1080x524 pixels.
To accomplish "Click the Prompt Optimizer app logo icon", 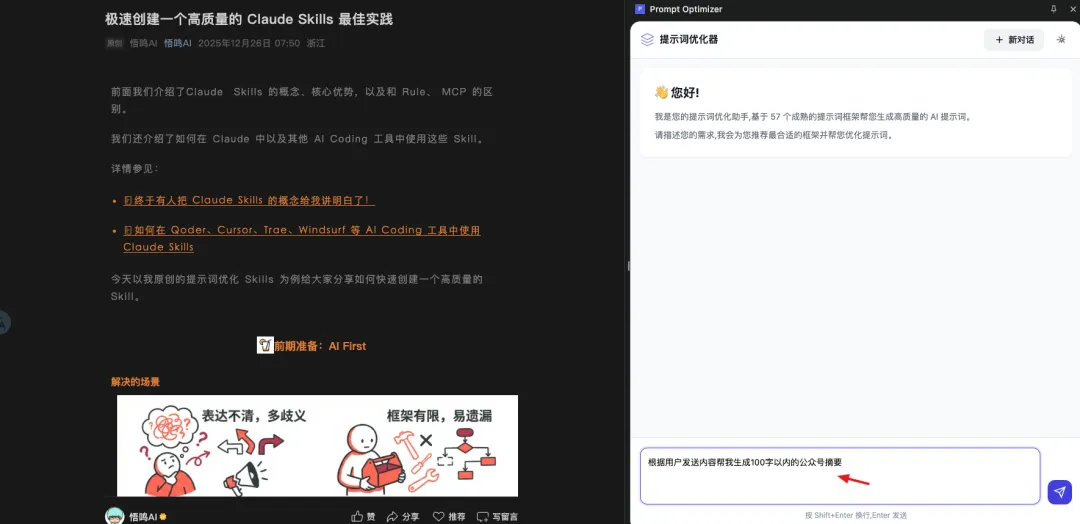I will (x=640, y=9).
